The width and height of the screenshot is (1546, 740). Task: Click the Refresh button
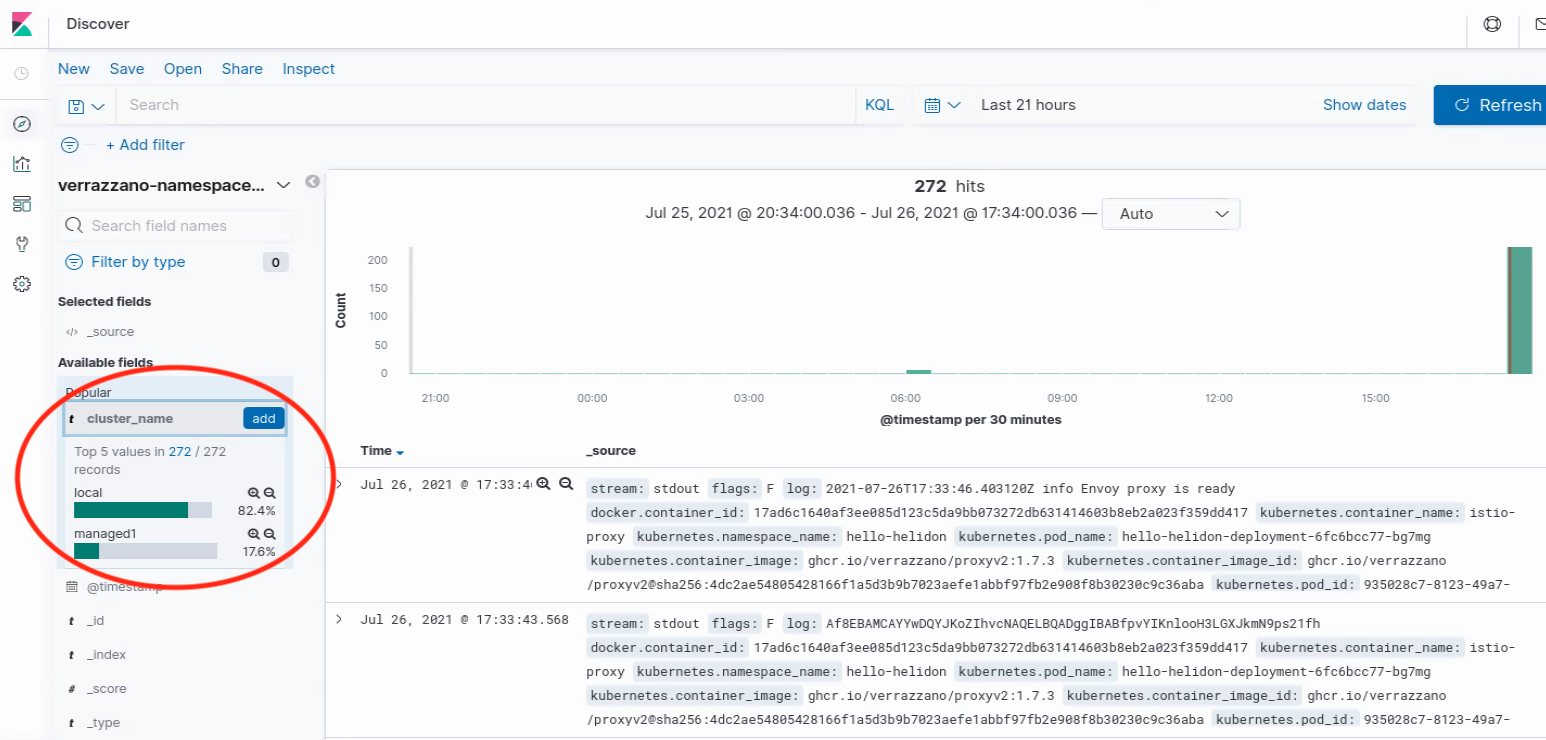1490,105
